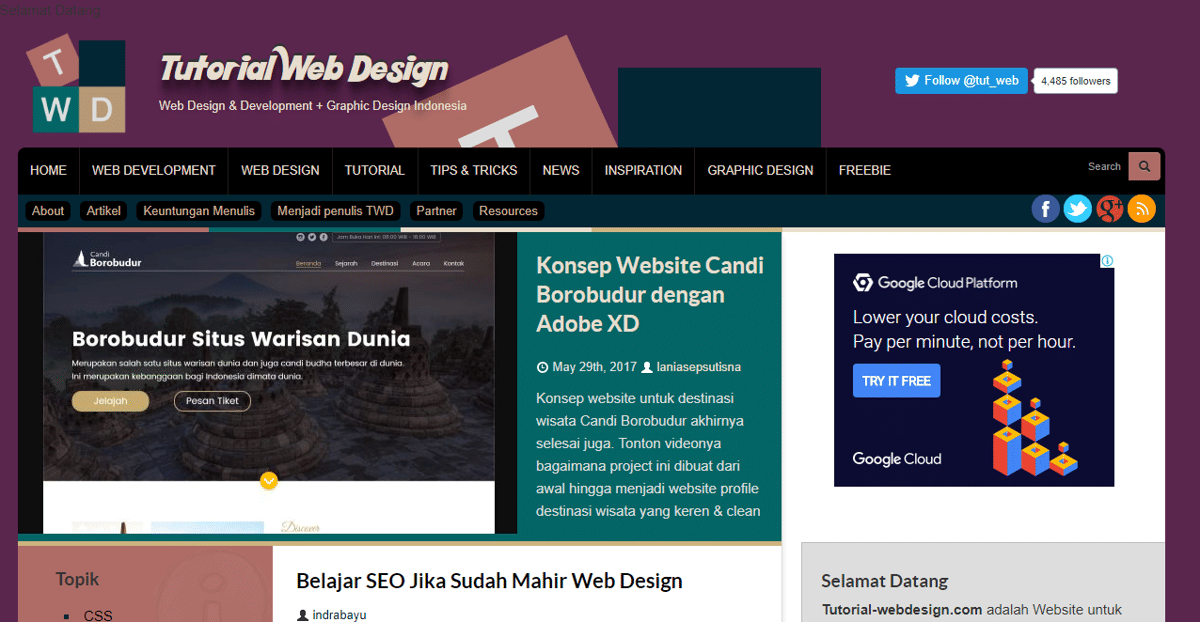Click the yellow scroll arrow on the featured slider
The image size is (1200, 622).
click(268, 481)
